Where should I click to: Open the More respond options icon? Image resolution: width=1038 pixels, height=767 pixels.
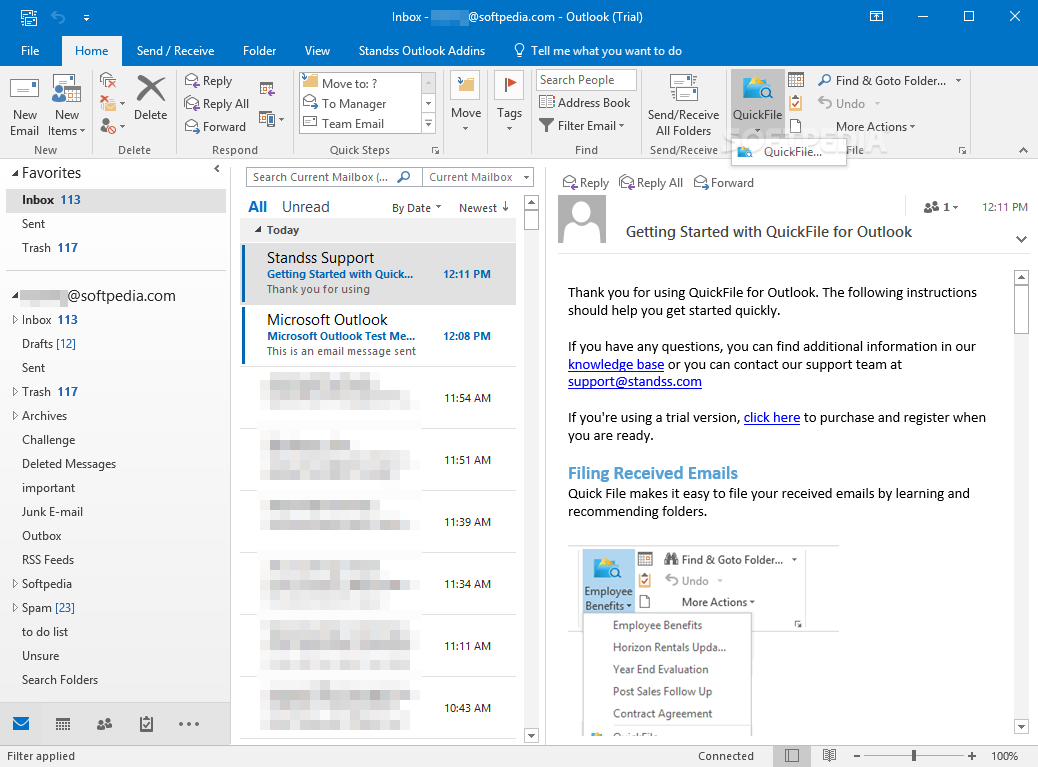point(271,119)
